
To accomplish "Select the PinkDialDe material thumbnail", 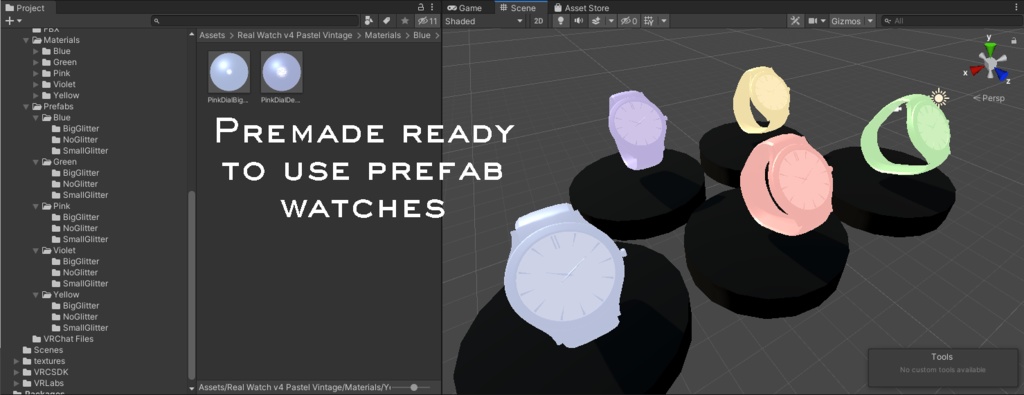I will pos(281,72).
